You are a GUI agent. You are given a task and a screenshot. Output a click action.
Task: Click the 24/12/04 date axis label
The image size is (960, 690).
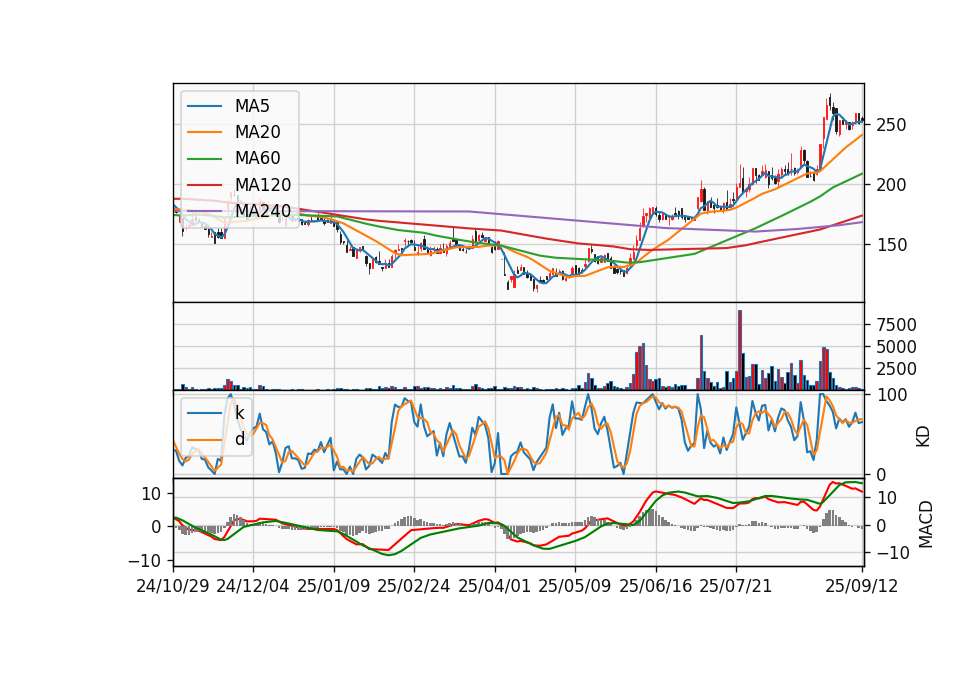tap(253, 586)
